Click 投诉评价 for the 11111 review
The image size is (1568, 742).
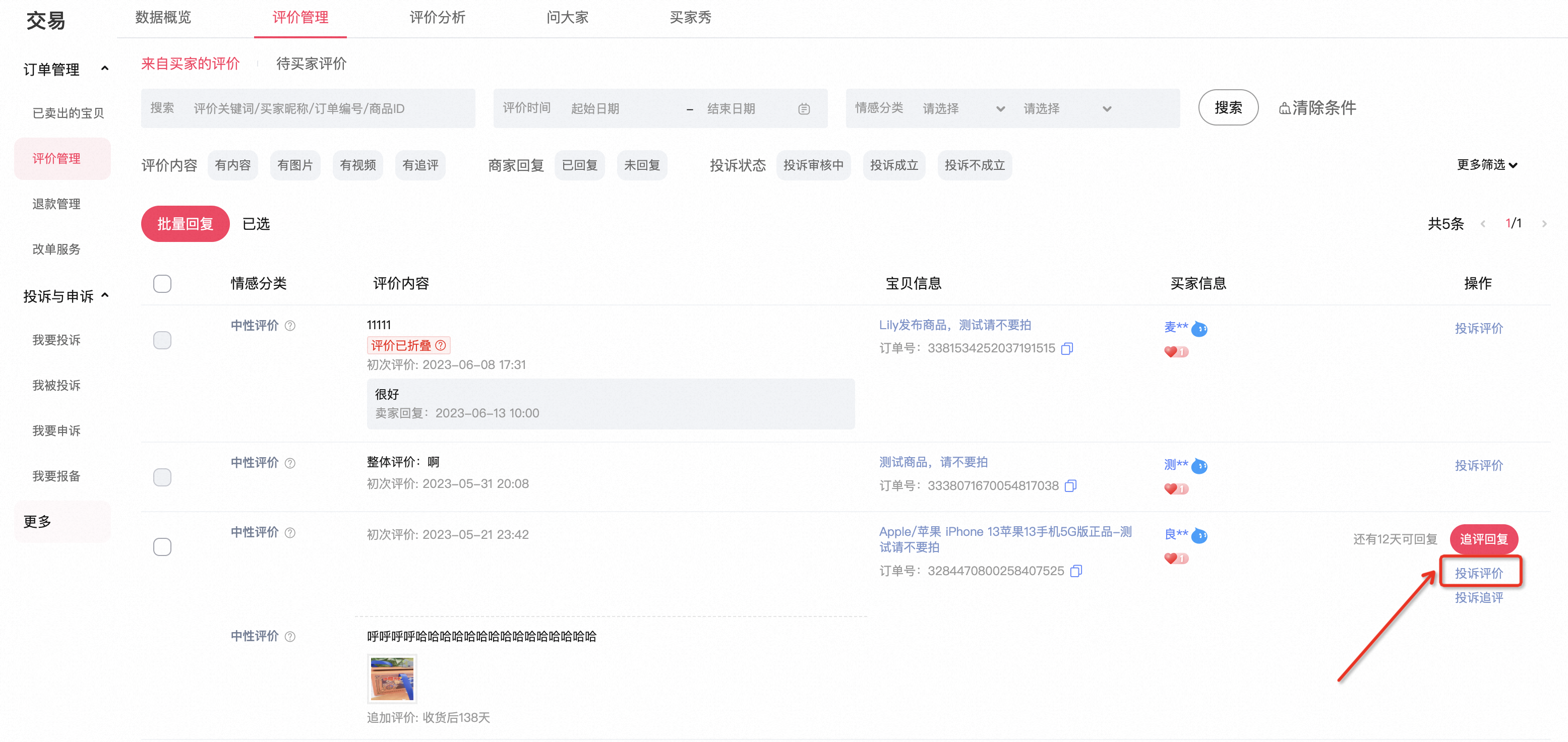[1479, 329]
